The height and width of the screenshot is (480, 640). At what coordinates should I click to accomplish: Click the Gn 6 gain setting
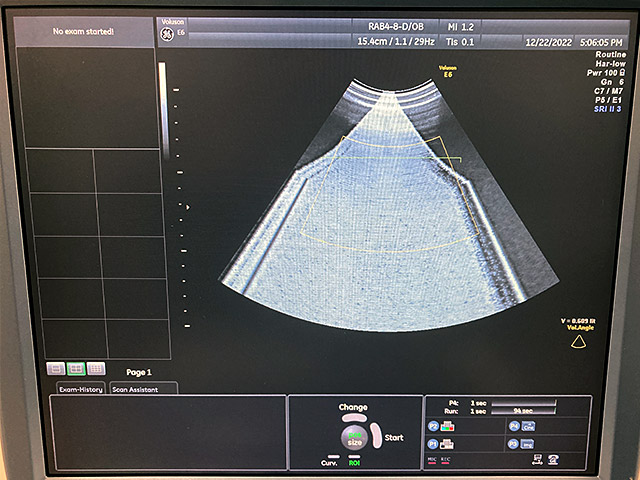(x=612, y=82)
